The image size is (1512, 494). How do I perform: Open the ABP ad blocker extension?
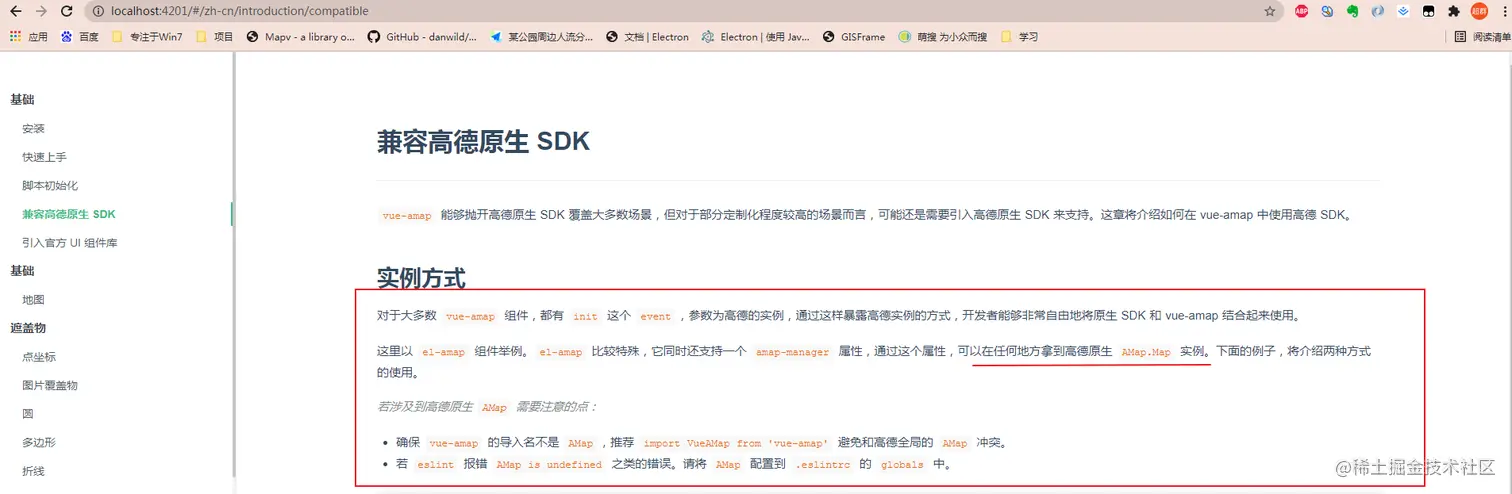1301,11
